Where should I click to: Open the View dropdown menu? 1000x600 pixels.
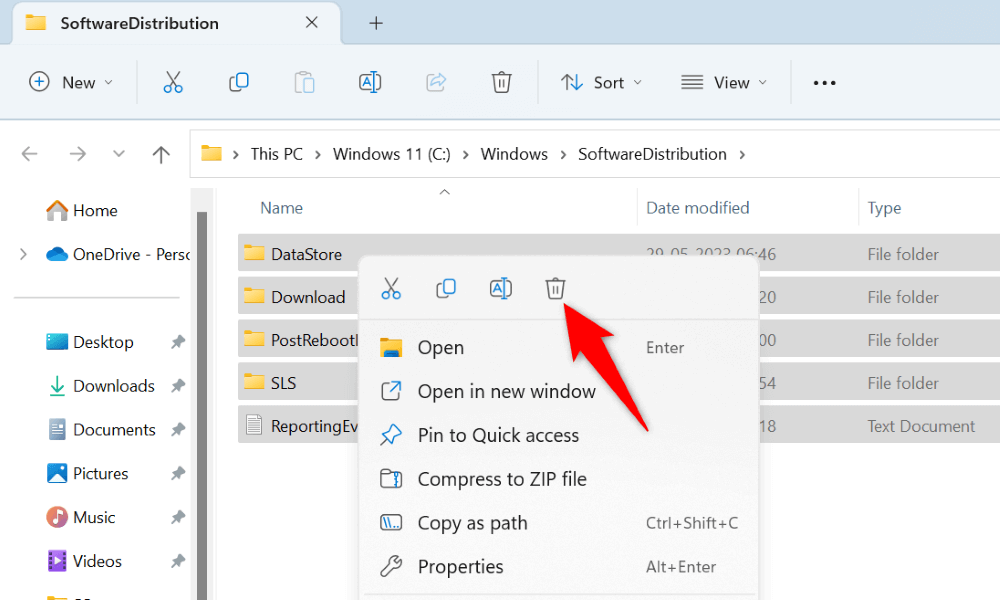[x=724, y=83]
